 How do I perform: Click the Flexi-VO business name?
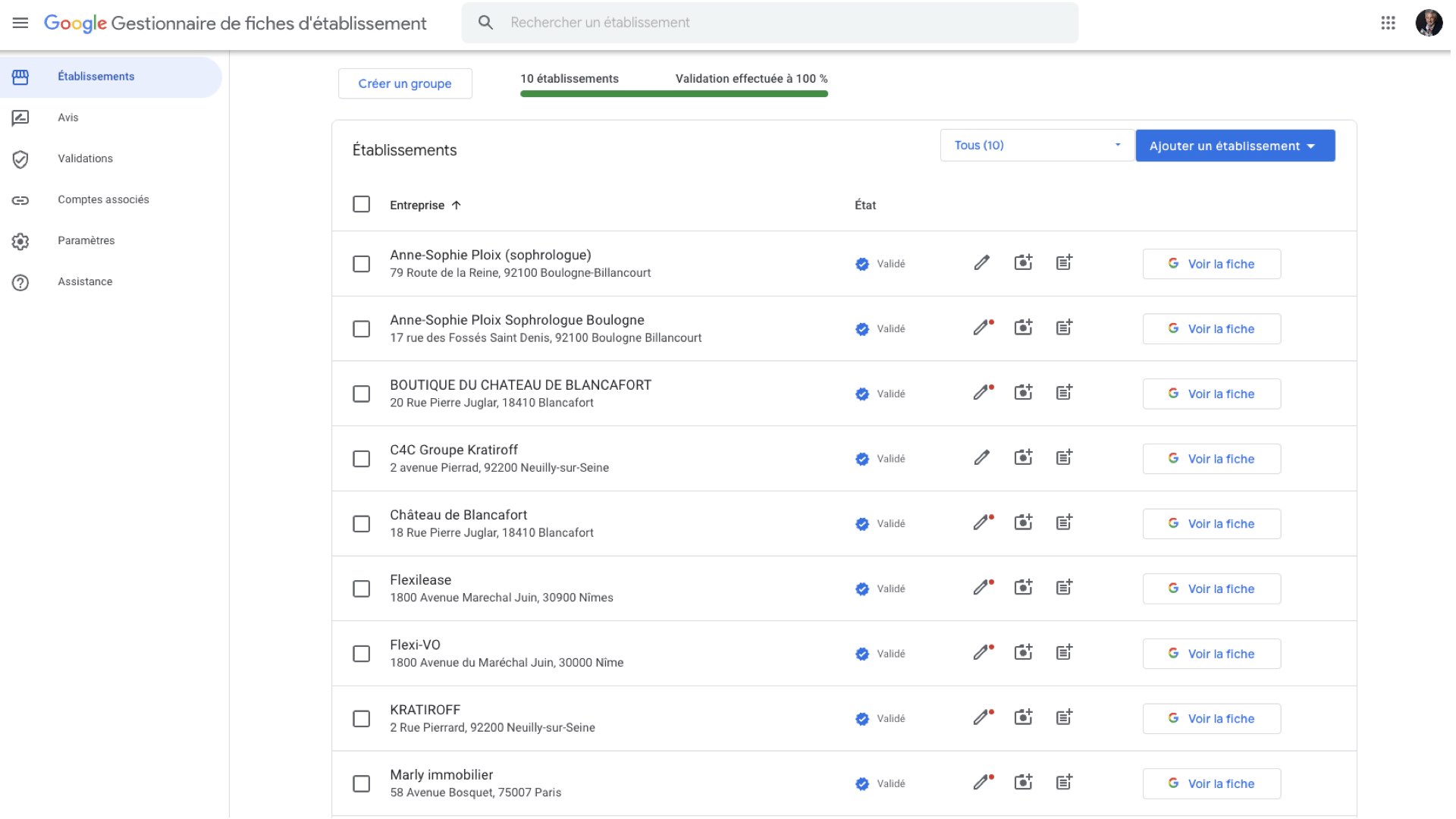[415, 645]
